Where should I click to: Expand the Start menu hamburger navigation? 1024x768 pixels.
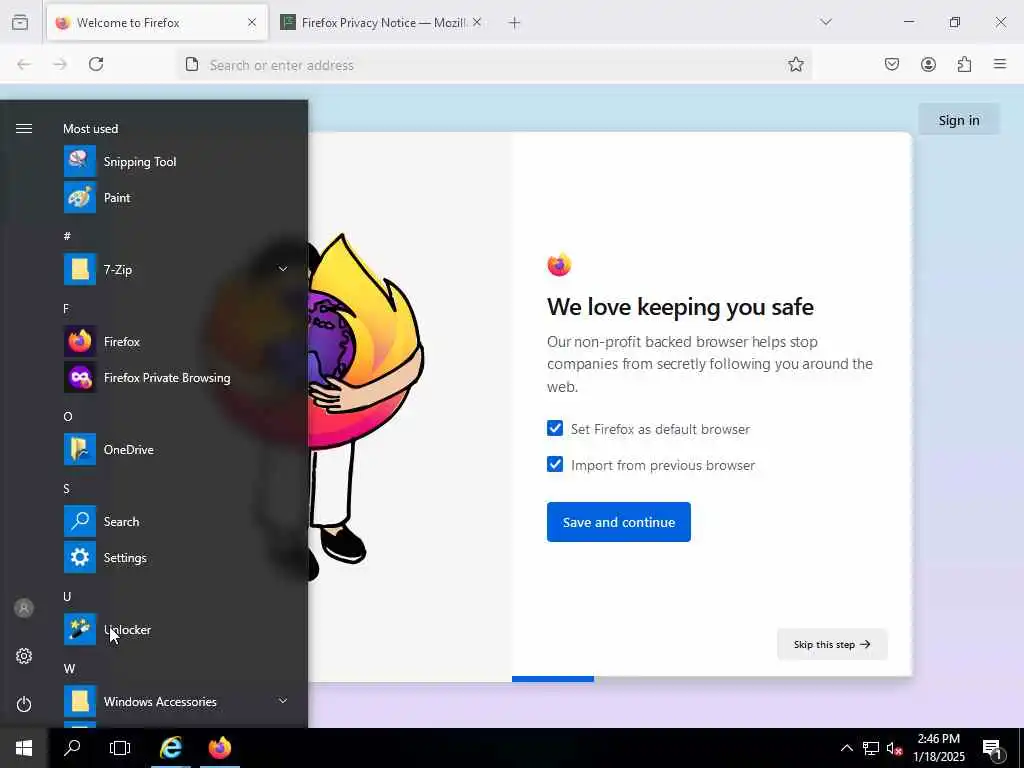tap(24, 129)
